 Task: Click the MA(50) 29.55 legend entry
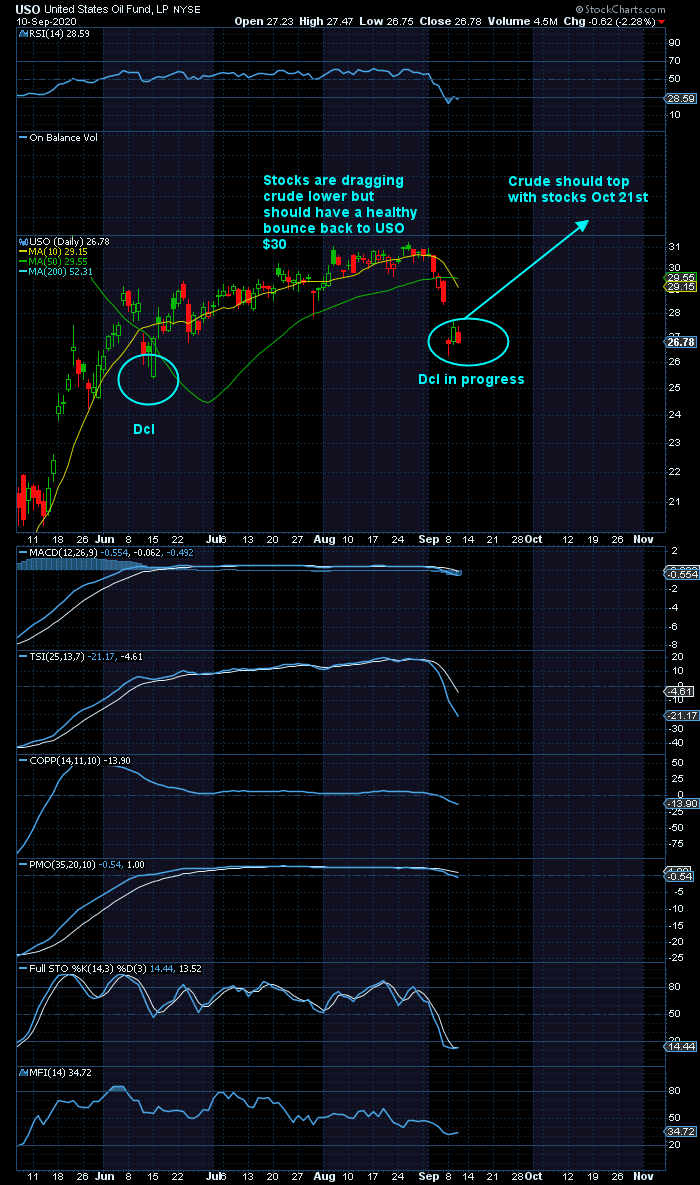[54, 261]
